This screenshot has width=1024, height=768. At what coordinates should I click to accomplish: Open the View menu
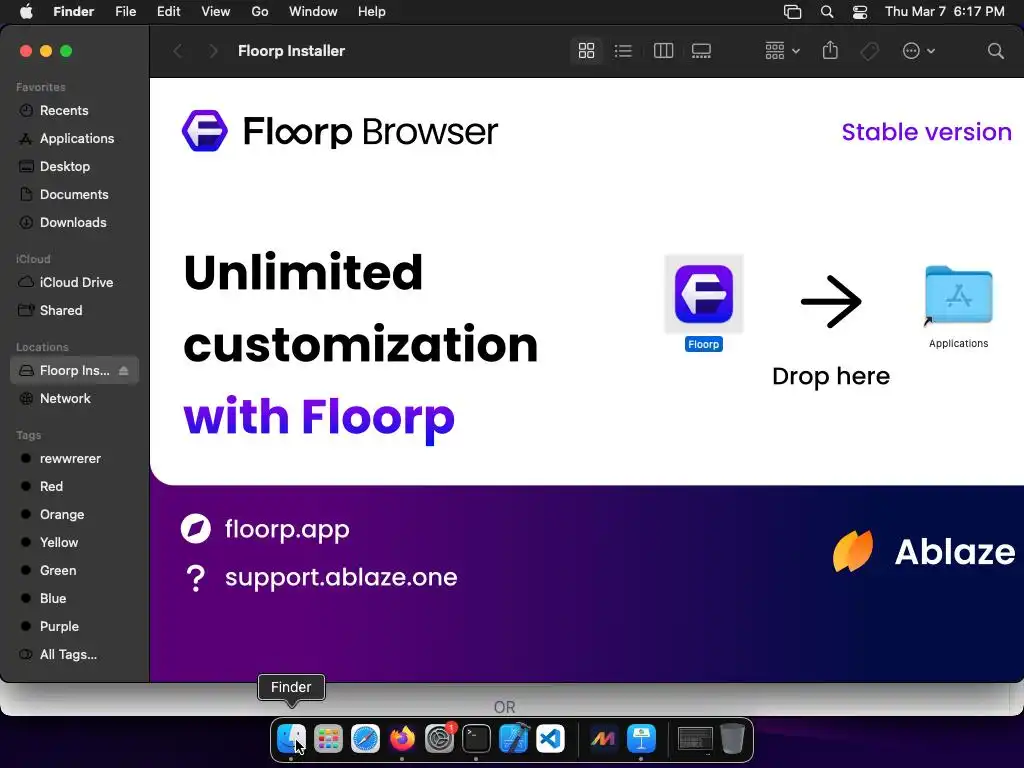[216, 12]
